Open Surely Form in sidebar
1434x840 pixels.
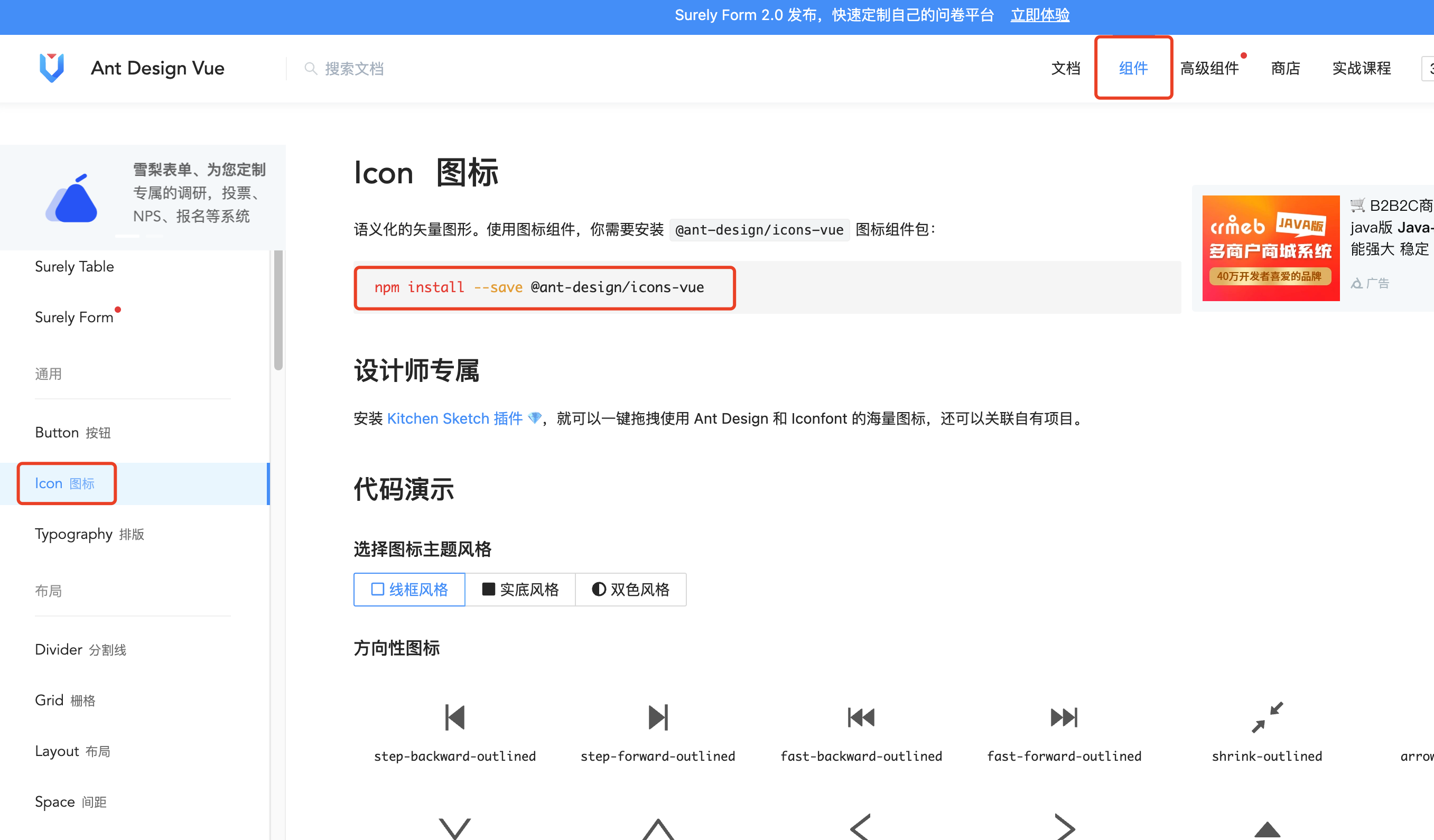click(x=74, y=317)
